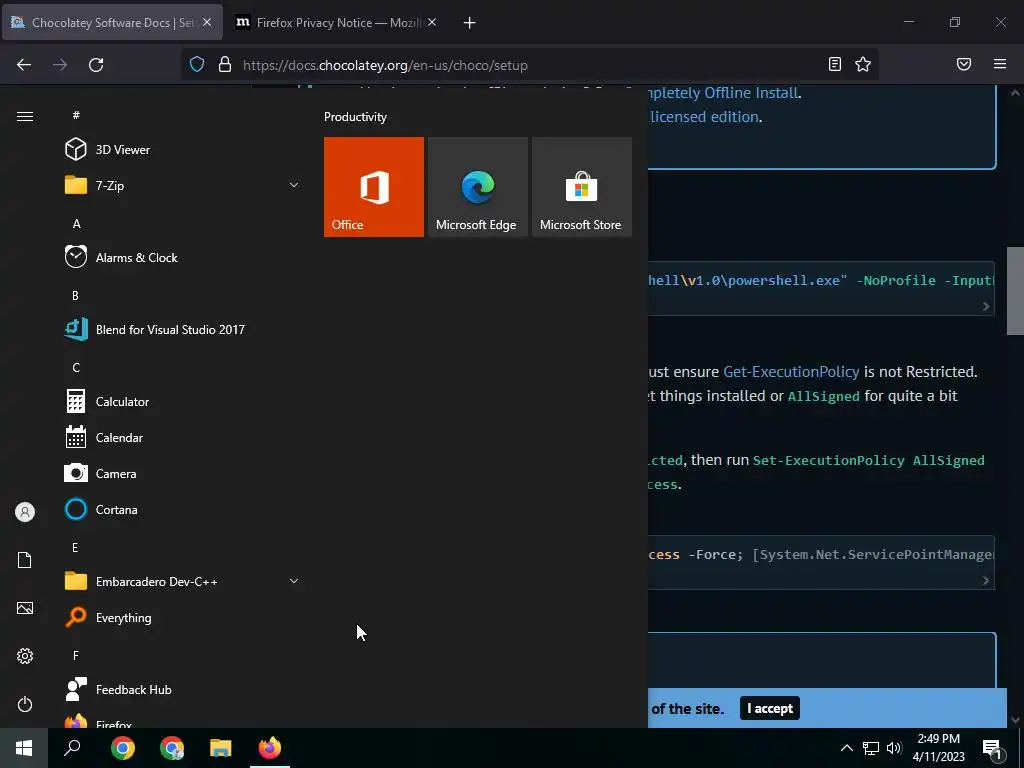
Task: Open the first Chrome taskbar icon
Action: 123,748
